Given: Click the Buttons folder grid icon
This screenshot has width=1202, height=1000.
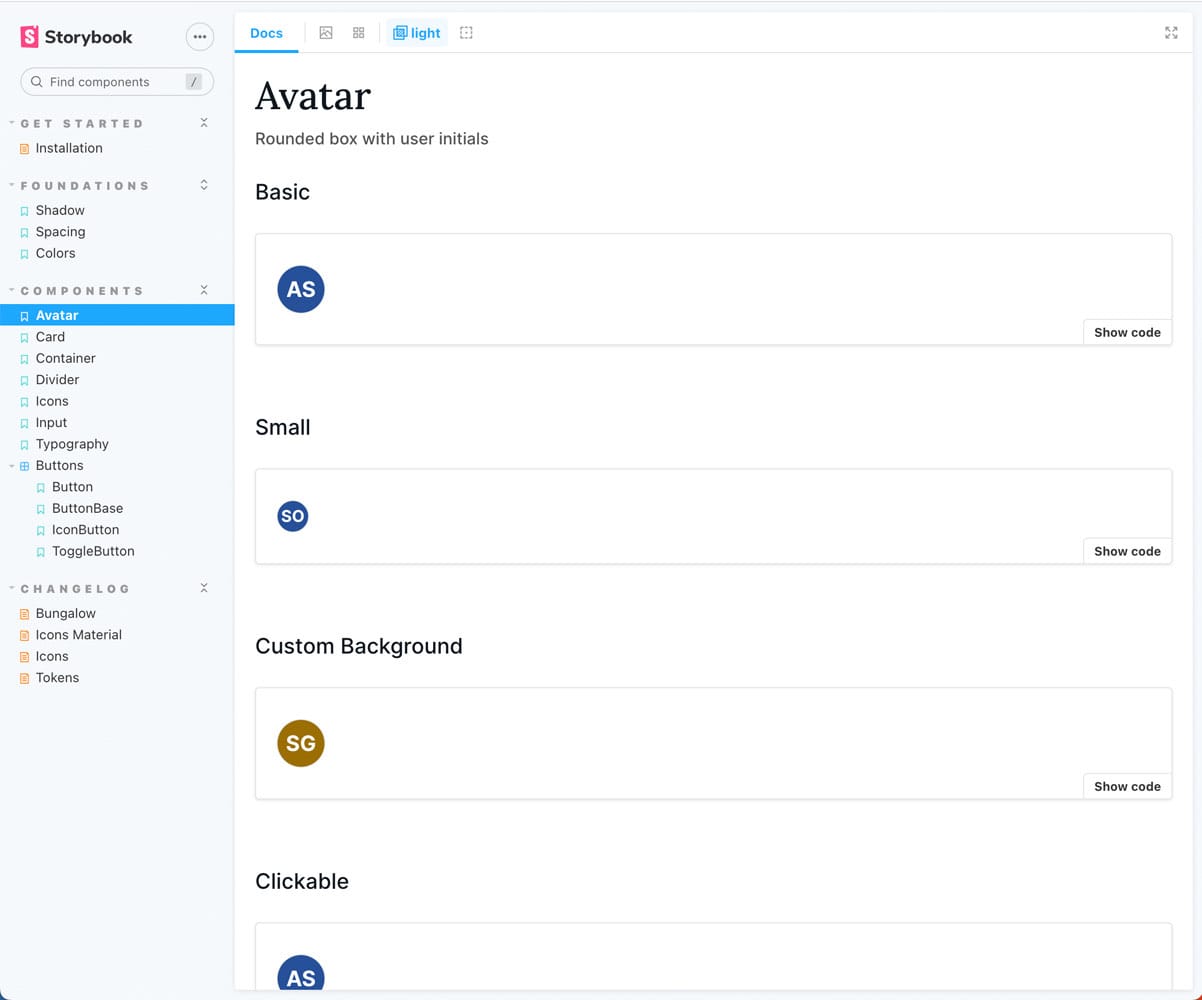Looking at the screenshot, I should point(25,466).
